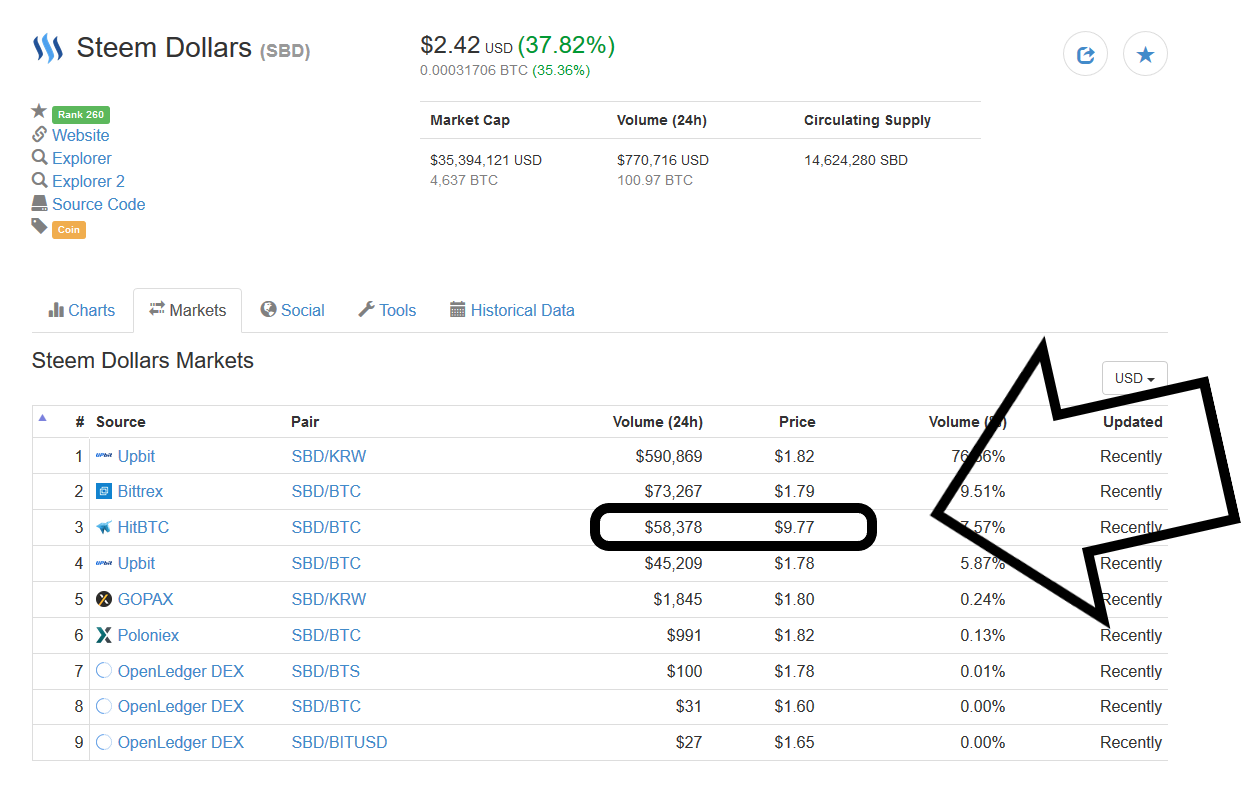Click the HitBTC logo icon
1250x803 pixels.
[x=104, y=527]
